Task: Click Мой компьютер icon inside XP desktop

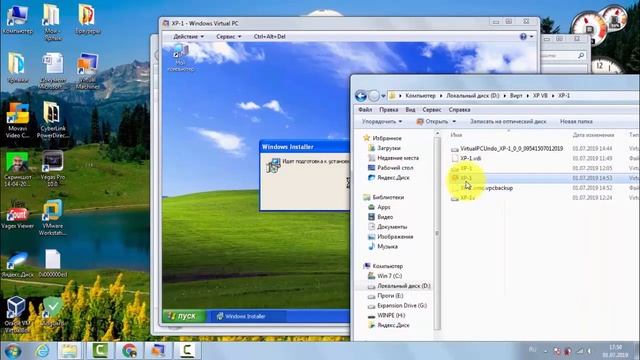Action: click(180, 58)
